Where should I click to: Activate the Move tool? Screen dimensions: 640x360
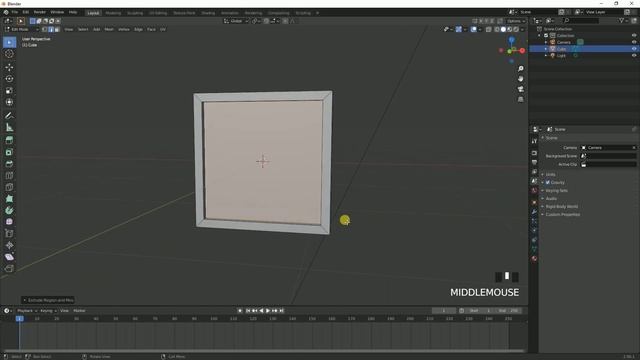click(9, 67)
